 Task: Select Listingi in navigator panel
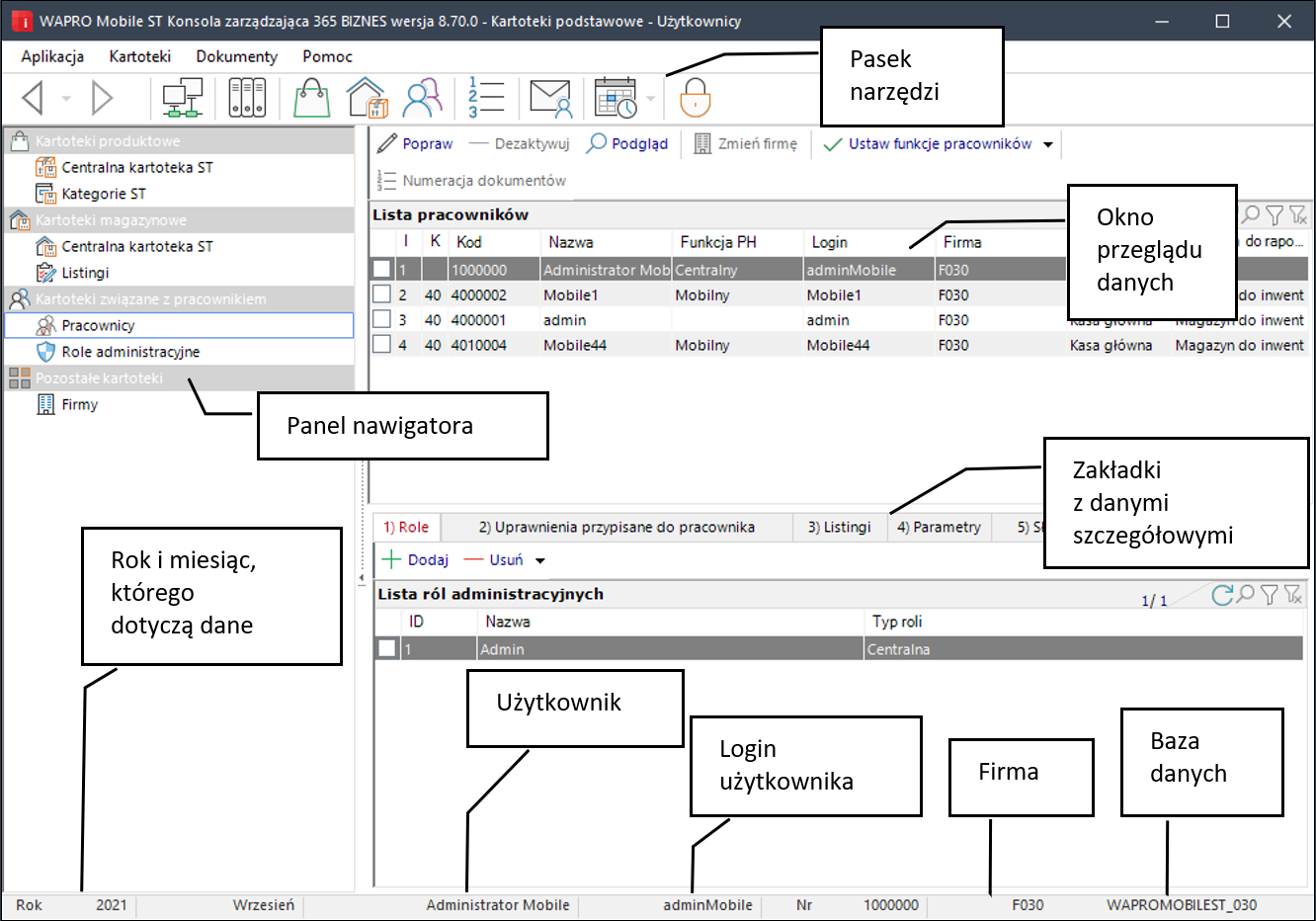pyautogui.click(x=85, y=273)
